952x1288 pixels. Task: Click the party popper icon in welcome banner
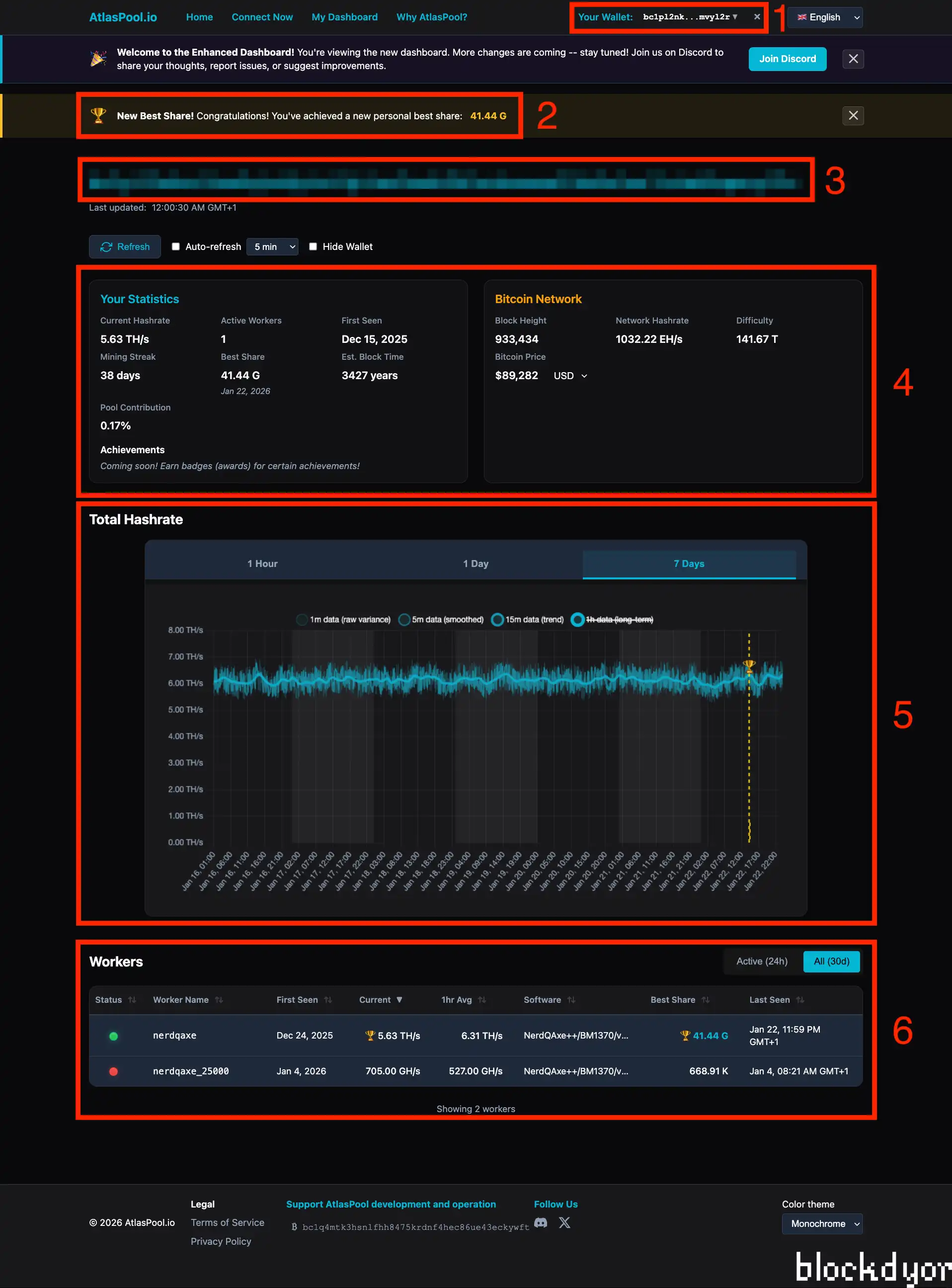pyautogui.click(x=98, y=58)
